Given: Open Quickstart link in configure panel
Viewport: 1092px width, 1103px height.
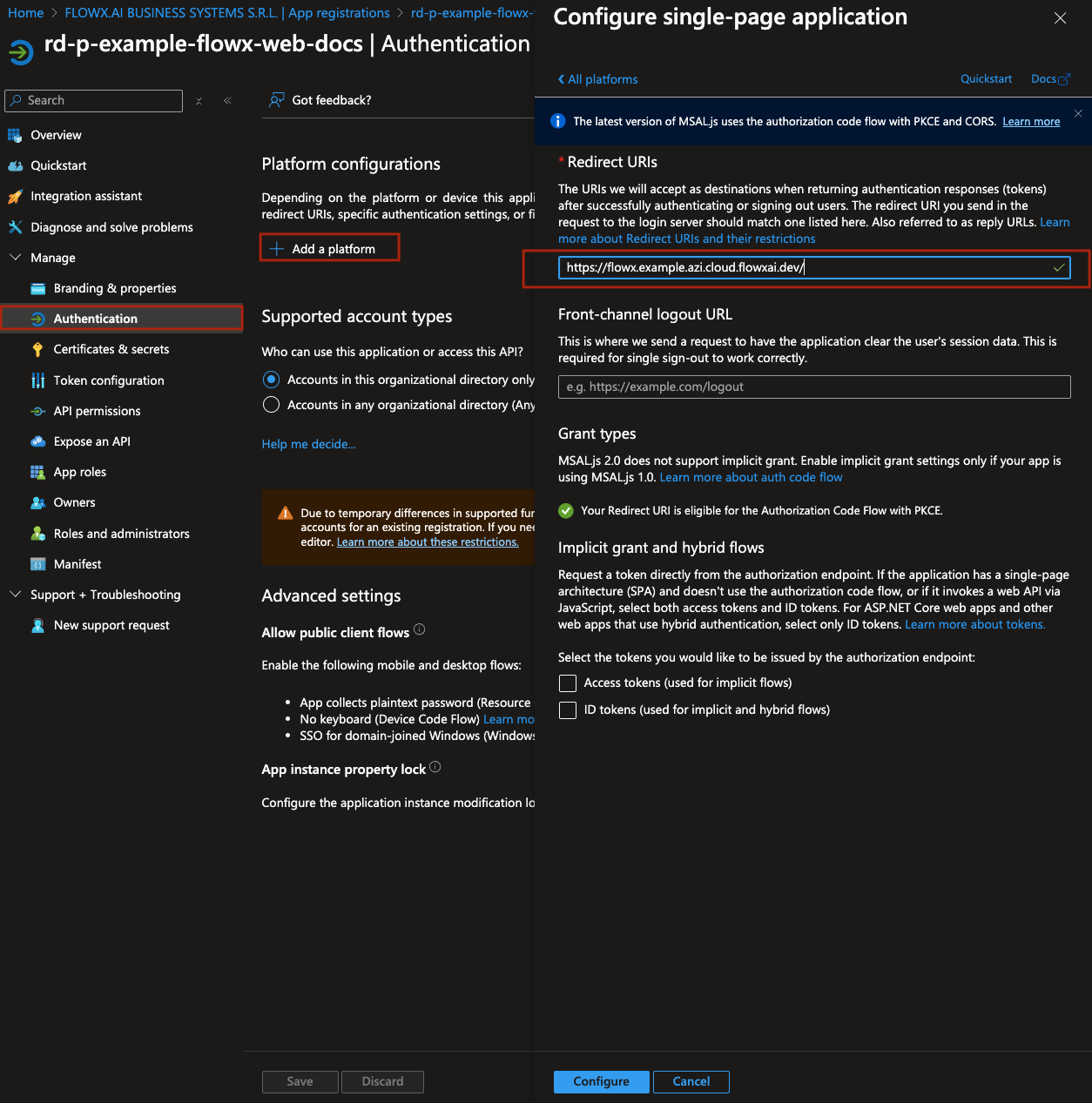Looking at the screenshot, I should tap(986, 79).
